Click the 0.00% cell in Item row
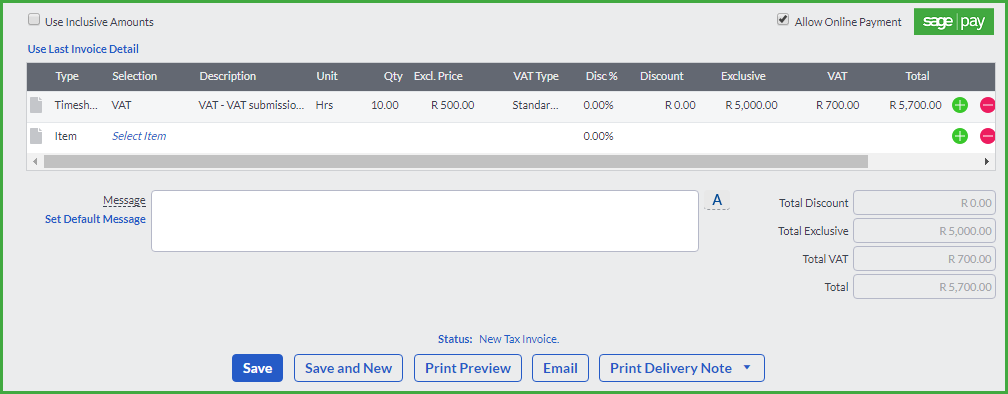The image size is (1008, 394). pos(598,136)
